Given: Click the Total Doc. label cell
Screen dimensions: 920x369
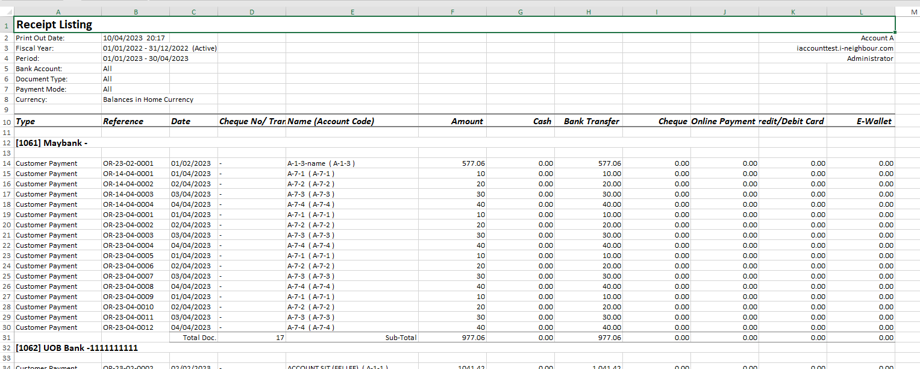Looking at the screenshot, I should click(x=193, y=338).
